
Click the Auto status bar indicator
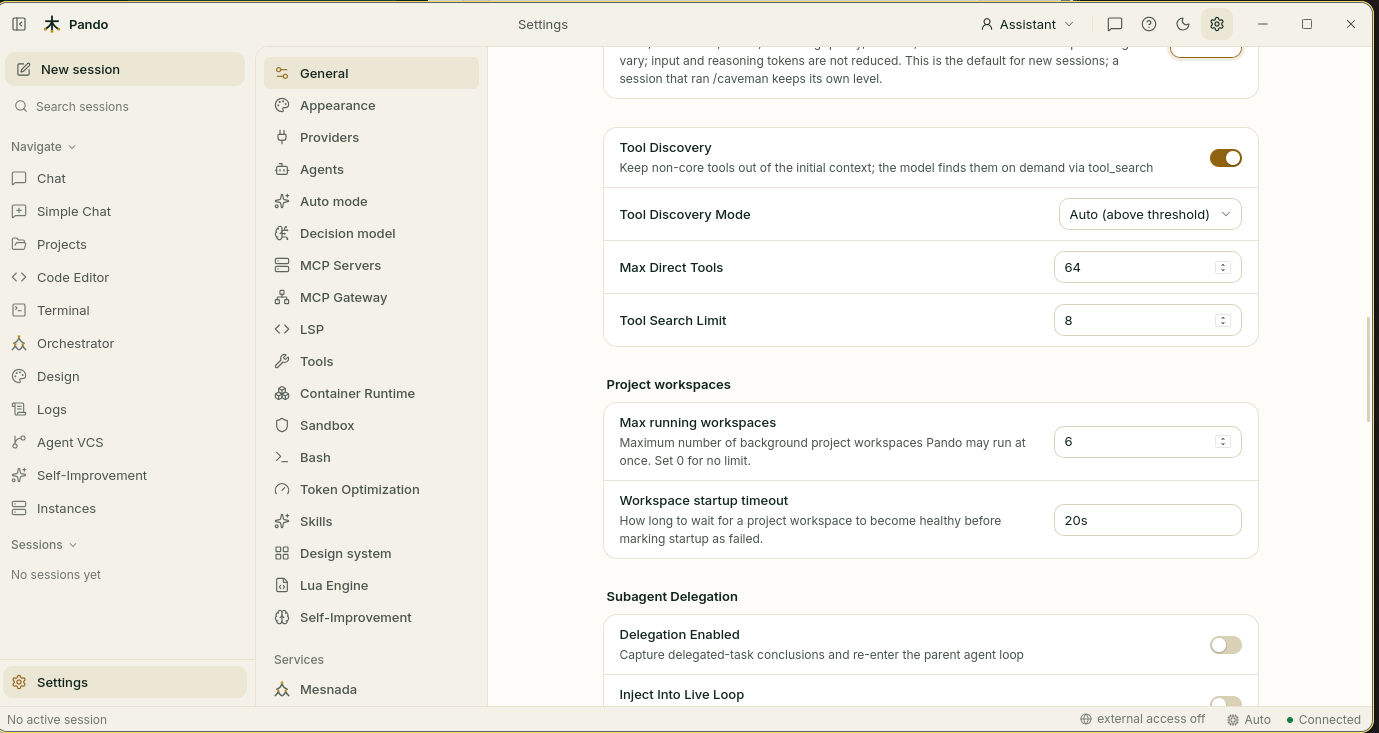1248,719
